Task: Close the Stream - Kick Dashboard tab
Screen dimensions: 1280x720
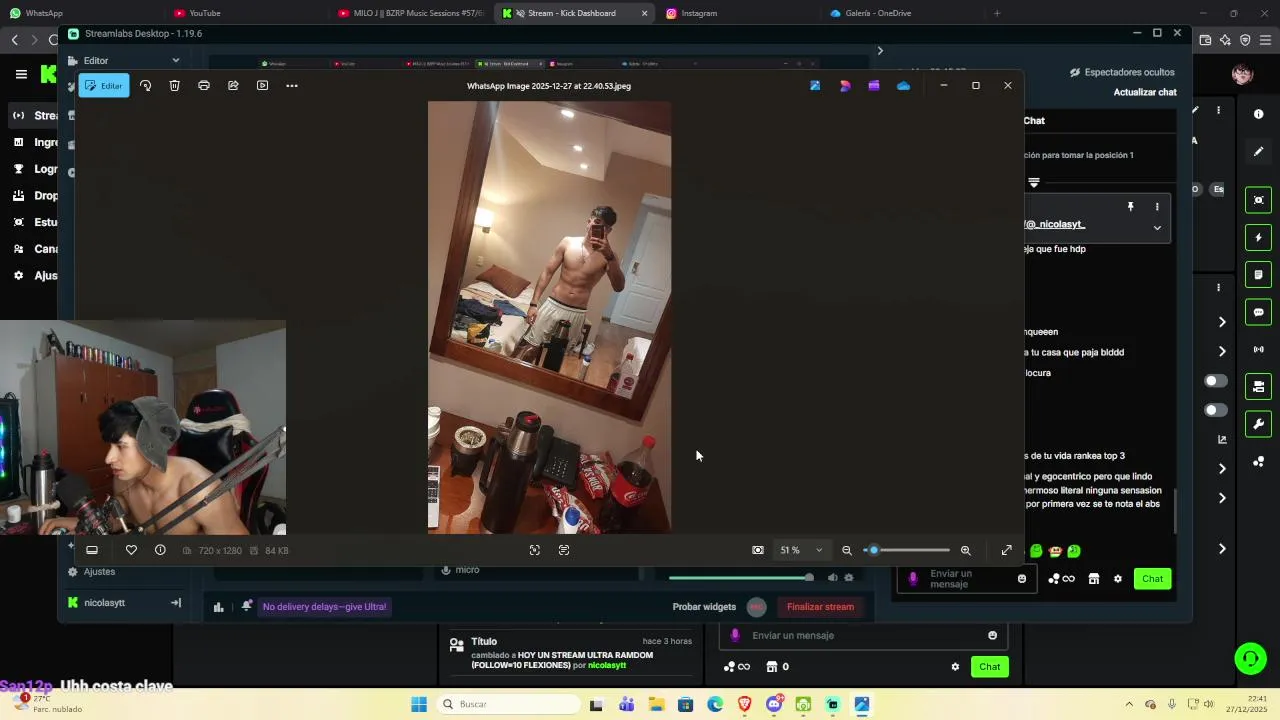Action: (x=644, y=13)
